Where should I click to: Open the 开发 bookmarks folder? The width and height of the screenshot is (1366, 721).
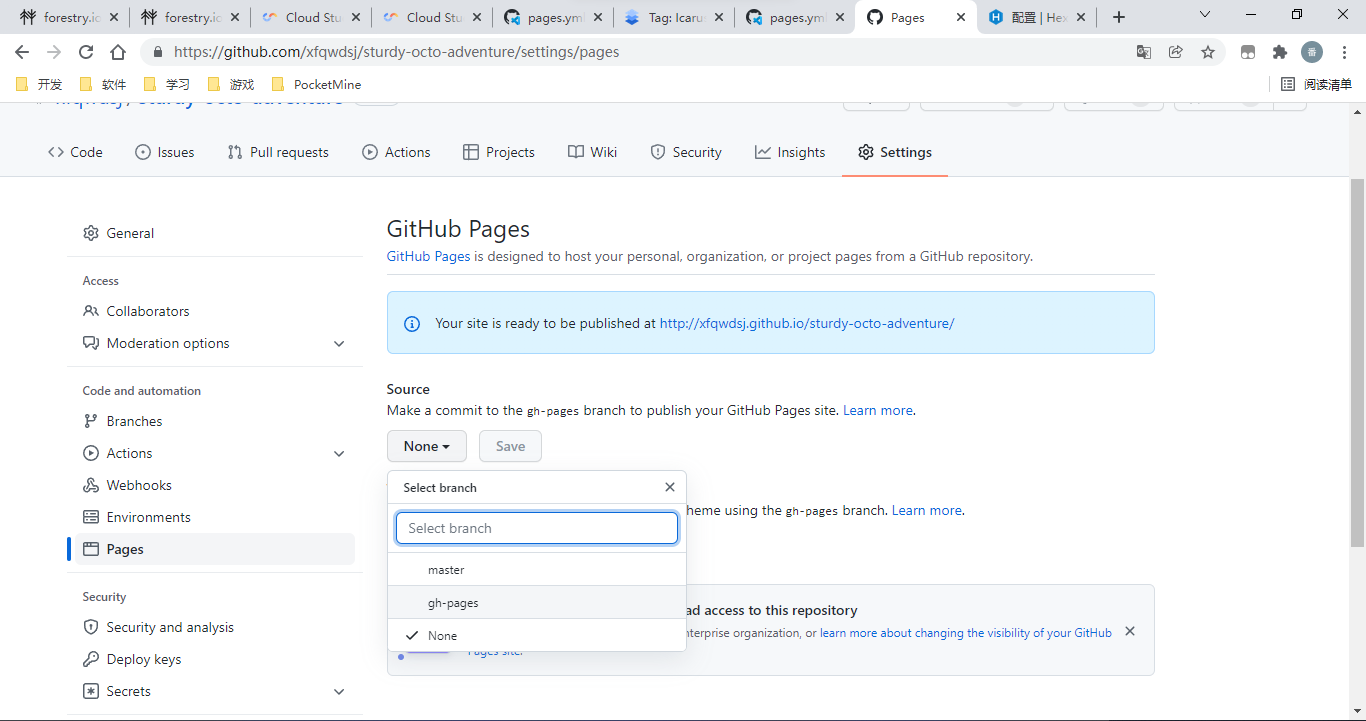pos(40,84)
